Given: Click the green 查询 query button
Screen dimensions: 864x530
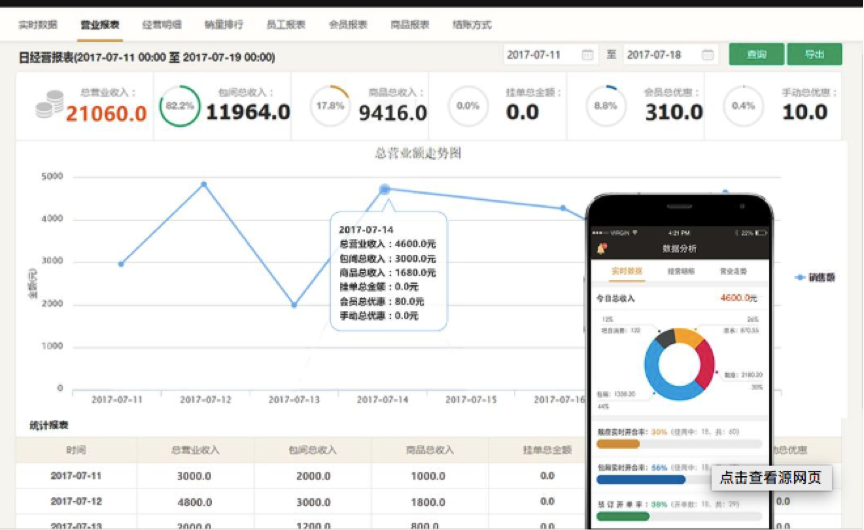Looking at the screenshot, I should click(756, 54).
